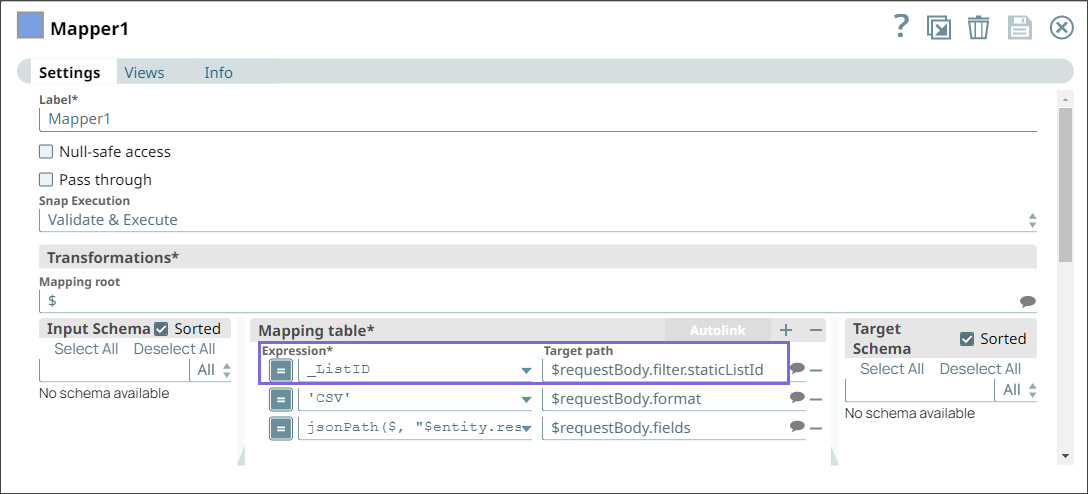Click the vertical scrollbar thumb
This screenshot has width=1088, height=494.
1065,185
